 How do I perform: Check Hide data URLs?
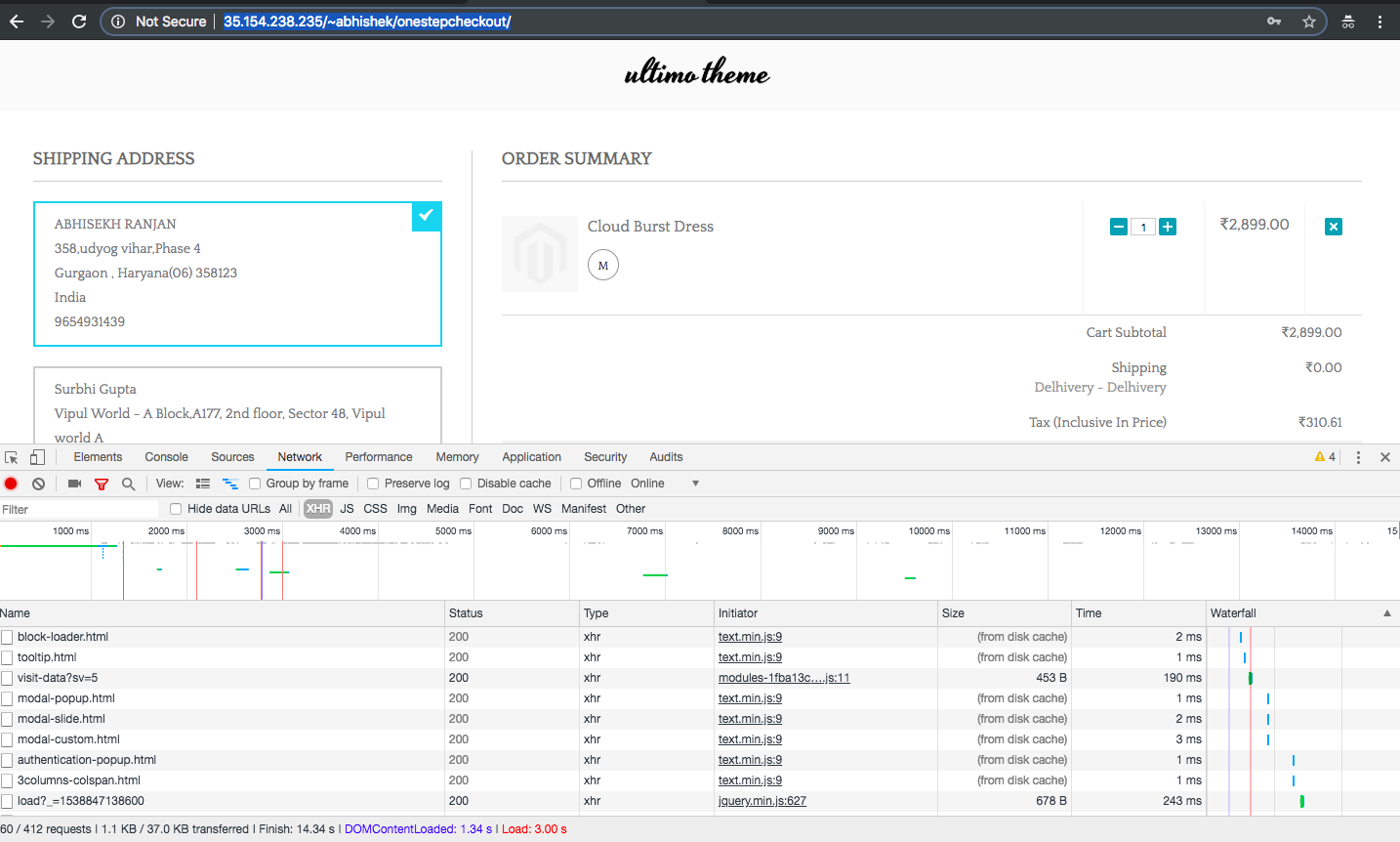click(175, 508)
